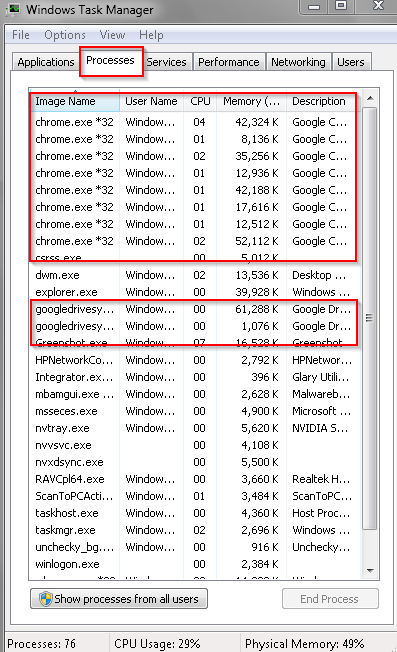Select the msseces.exe process
The width and height of the screenshot is (397, 652).
[195, 411]
